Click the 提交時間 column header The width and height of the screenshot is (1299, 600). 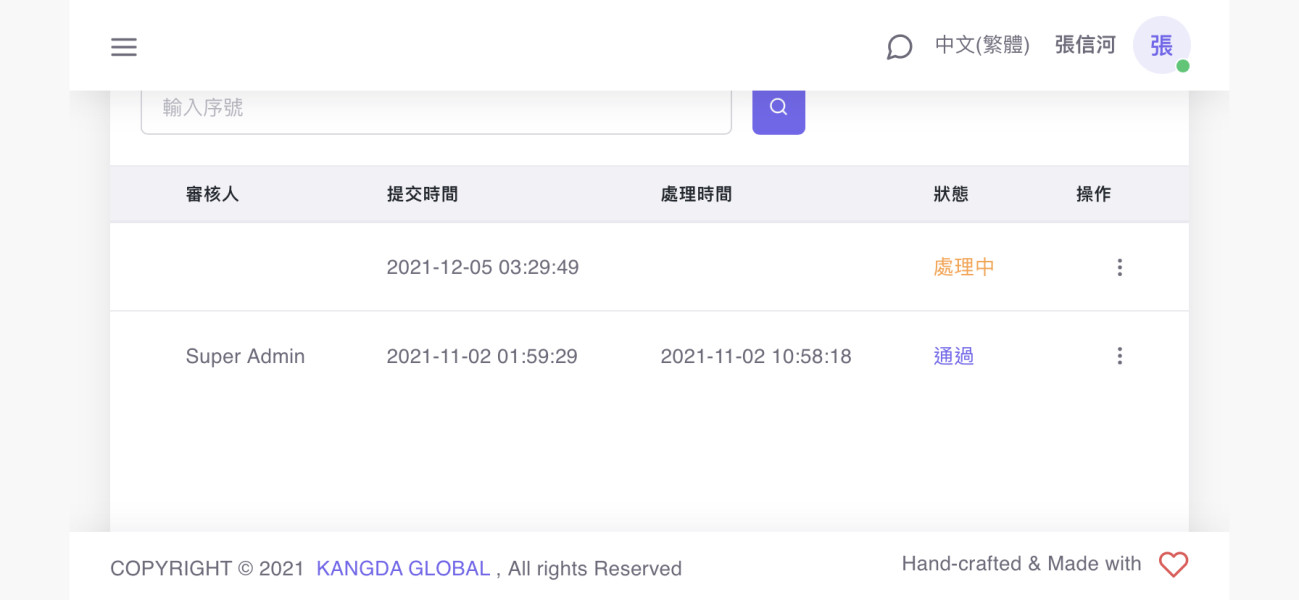pyautogui.click(x=422, y=194)
